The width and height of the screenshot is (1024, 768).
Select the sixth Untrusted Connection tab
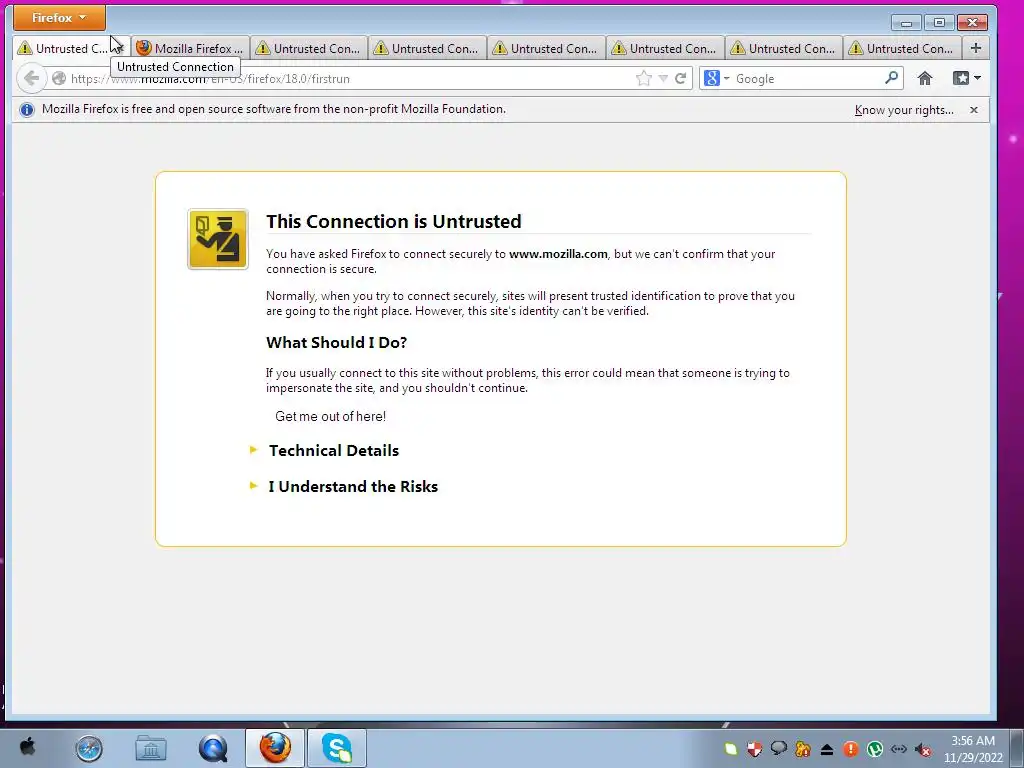coord(785,48)
